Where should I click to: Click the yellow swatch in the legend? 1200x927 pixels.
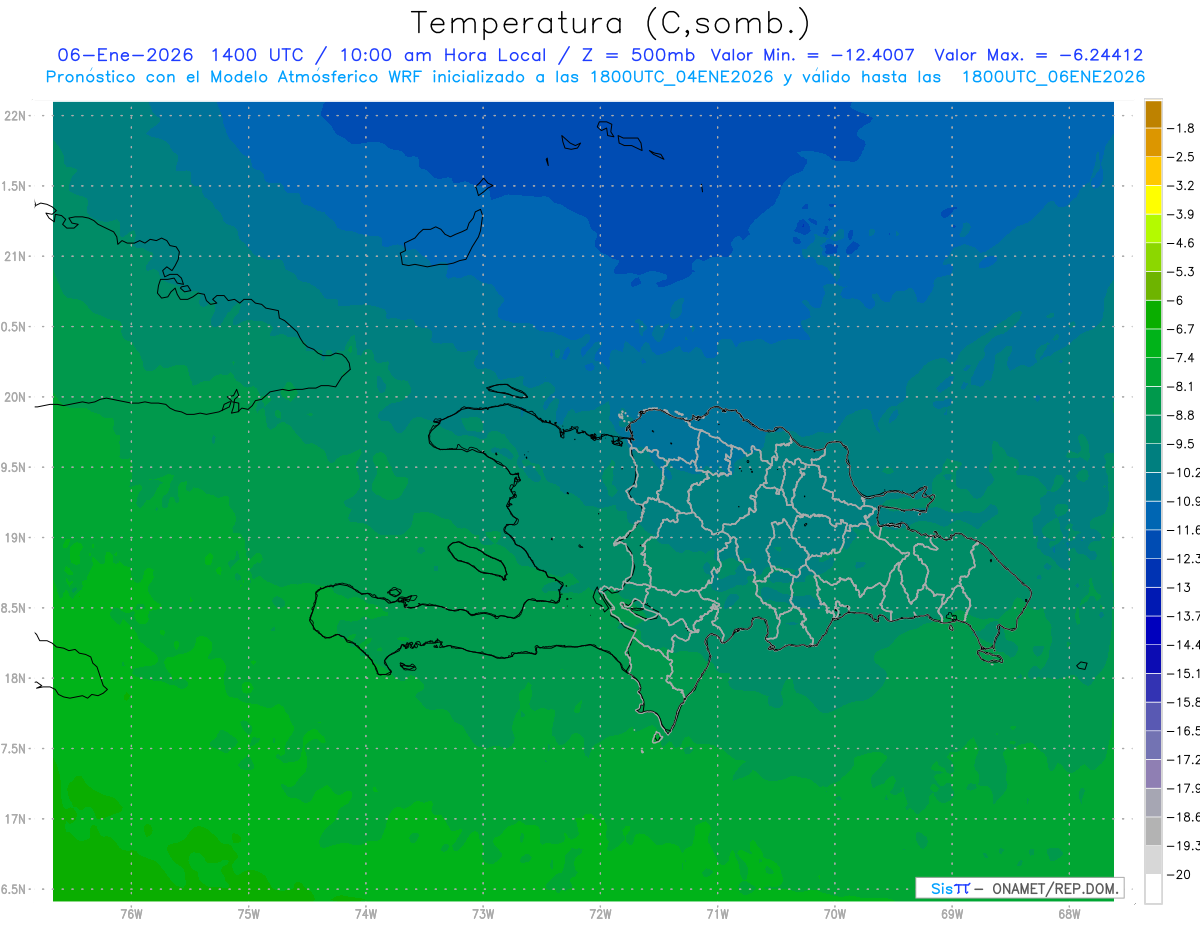click(1153, 200)
